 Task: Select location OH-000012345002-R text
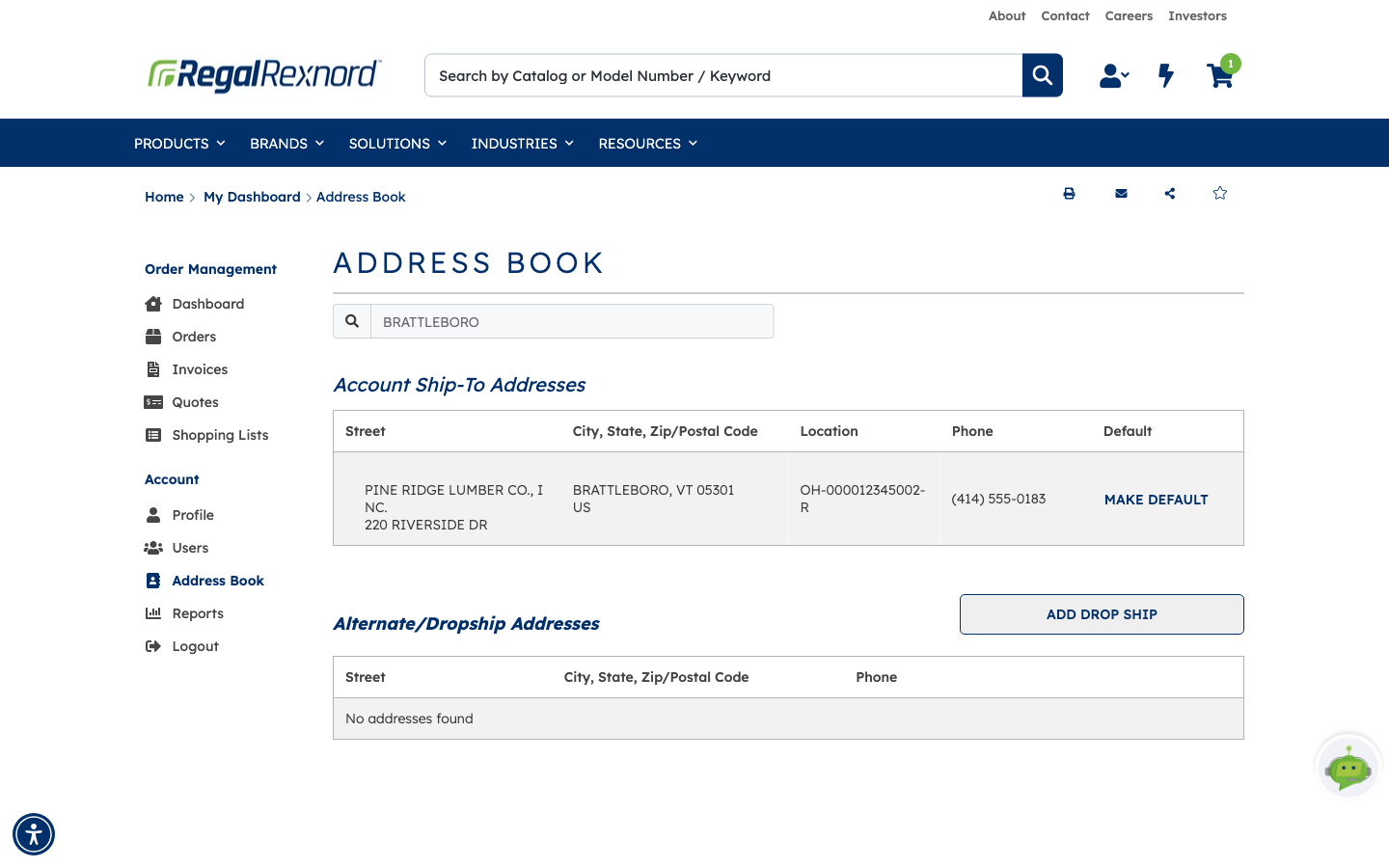click(862, 499)
